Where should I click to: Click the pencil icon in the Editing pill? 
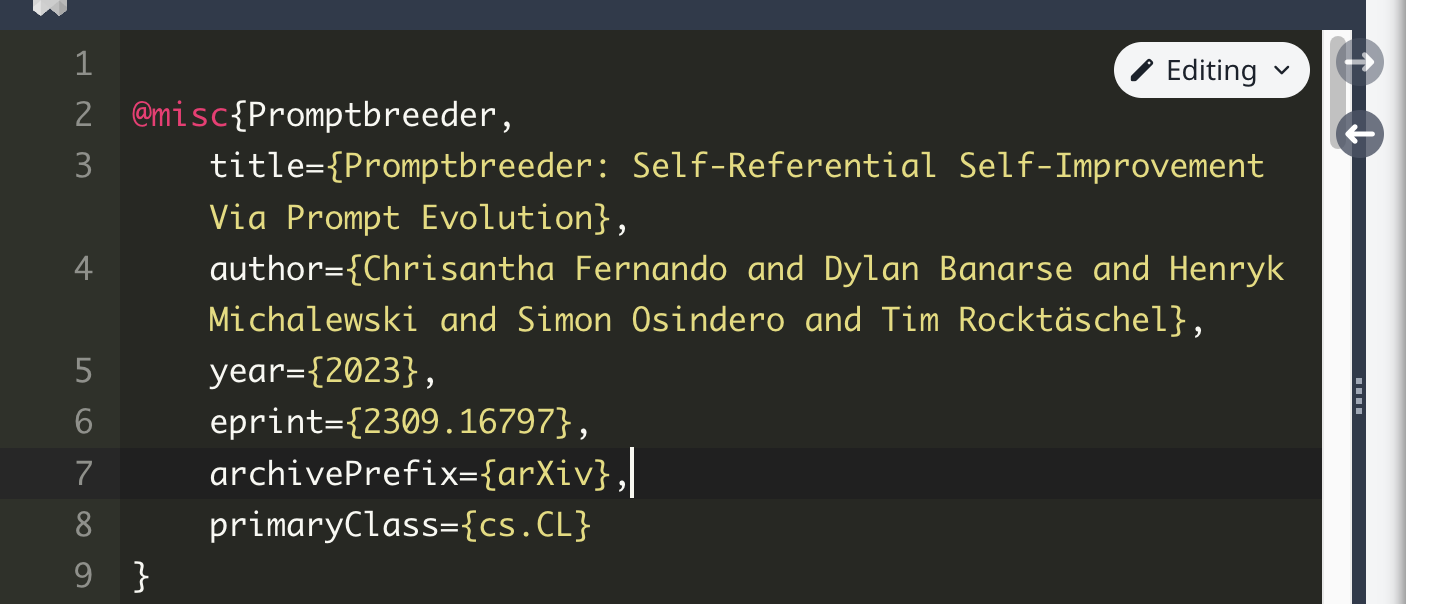pos(1141,71)
